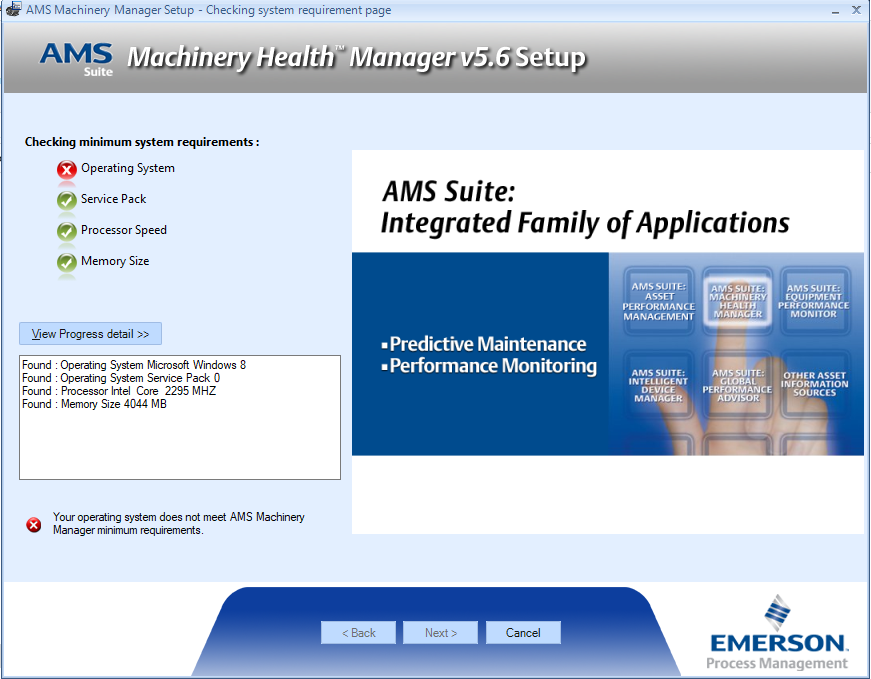Click the green check beside Service Pack
This screenshot has height=679, width=871.
point(67,200)
